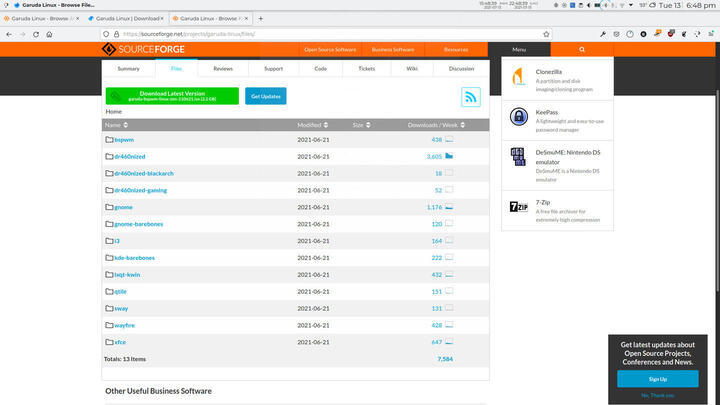Viewport: 720px width, 405px height.
Task: Click the dr460nized downloads chart icon
Action: pos(449,156)
